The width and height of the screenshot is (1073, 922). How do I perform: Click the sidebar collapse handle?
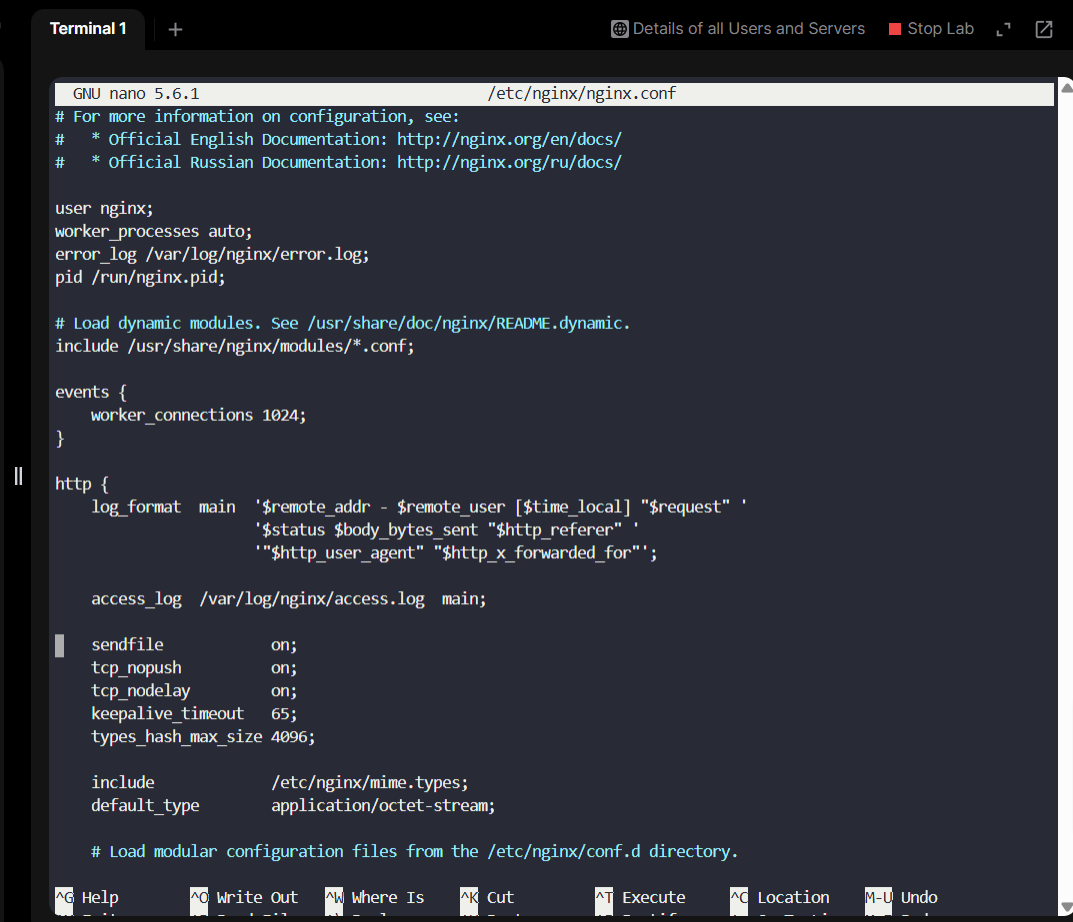[18, 476]
